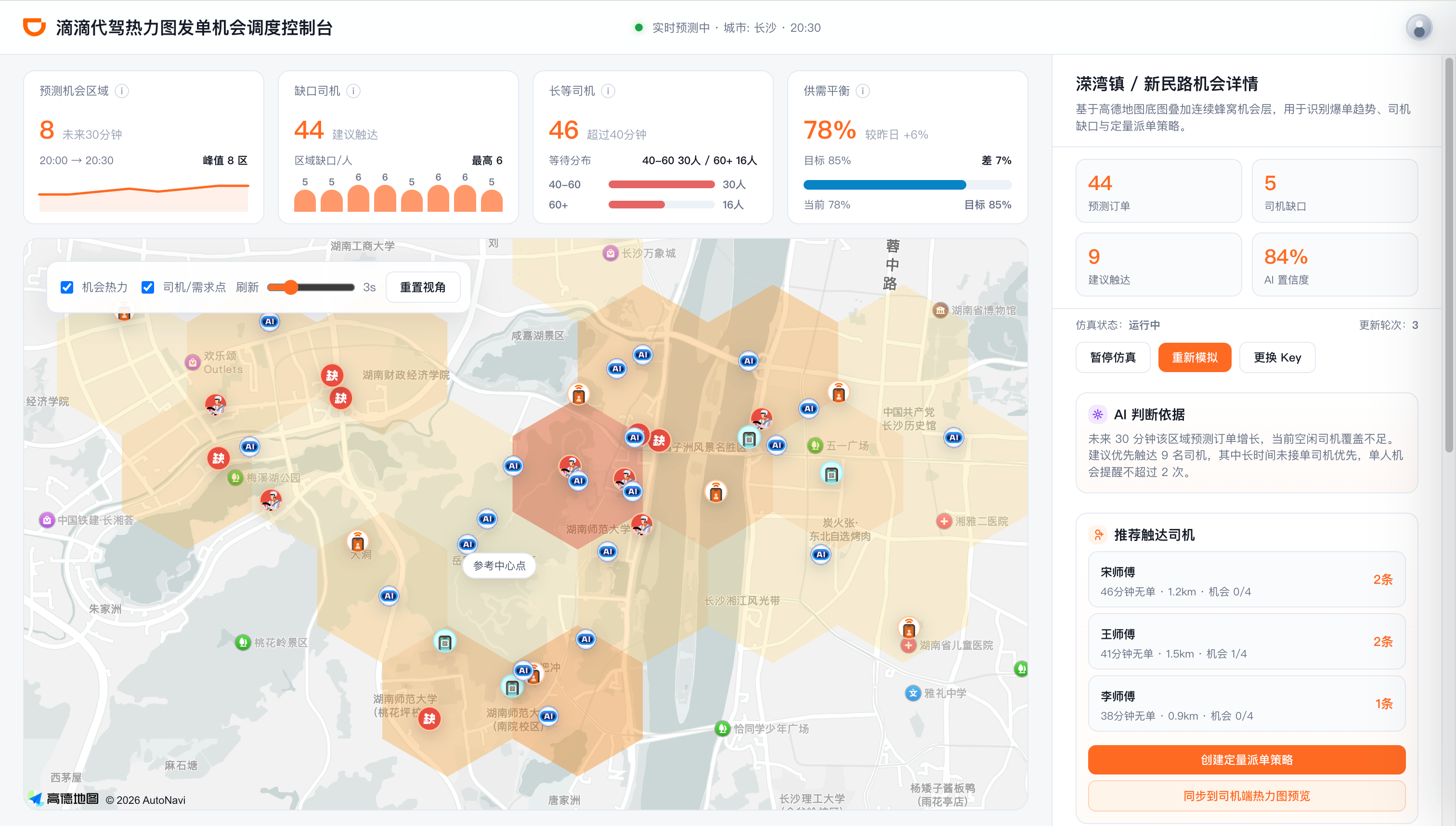Click the 建议触达 9 stat card

pyautogui.click(x=1158, y=264)
